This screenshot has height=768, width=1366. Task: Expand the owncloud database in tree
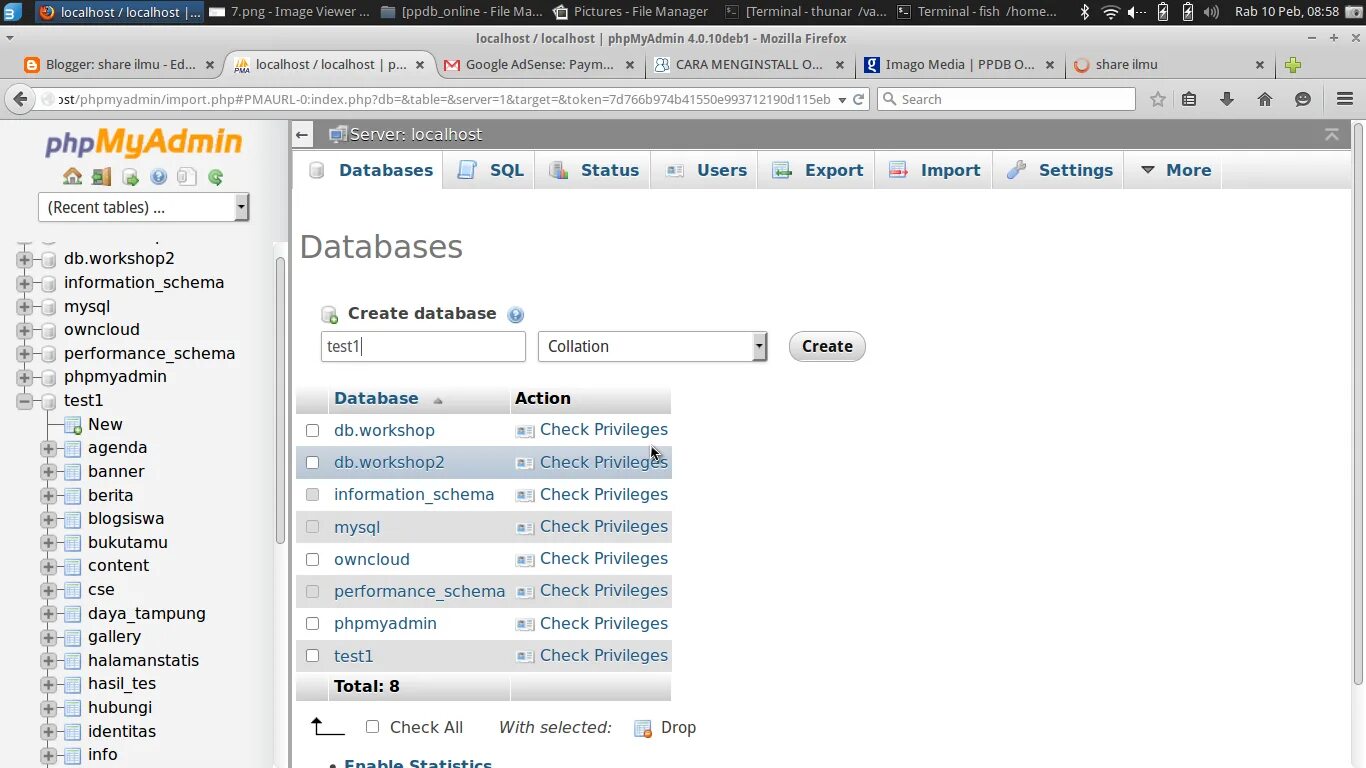(24, 330)
